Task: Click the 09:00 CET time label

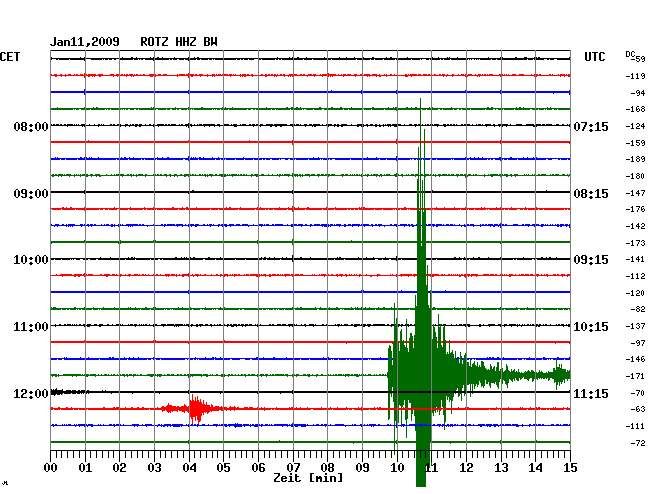Action: tap(31, 194)
